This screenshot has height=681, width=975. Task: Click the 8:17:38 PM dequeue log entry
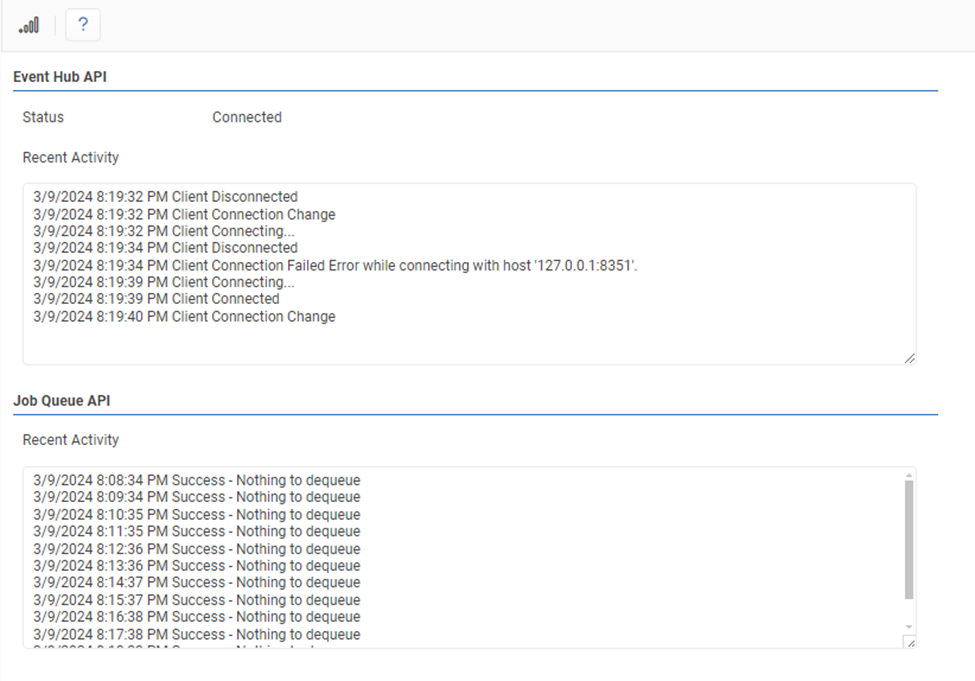click(196, 634)
